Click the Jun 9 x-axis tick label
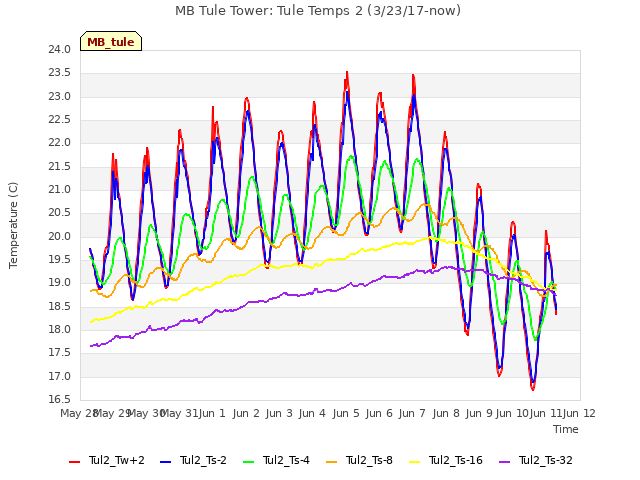 point(479,413)
